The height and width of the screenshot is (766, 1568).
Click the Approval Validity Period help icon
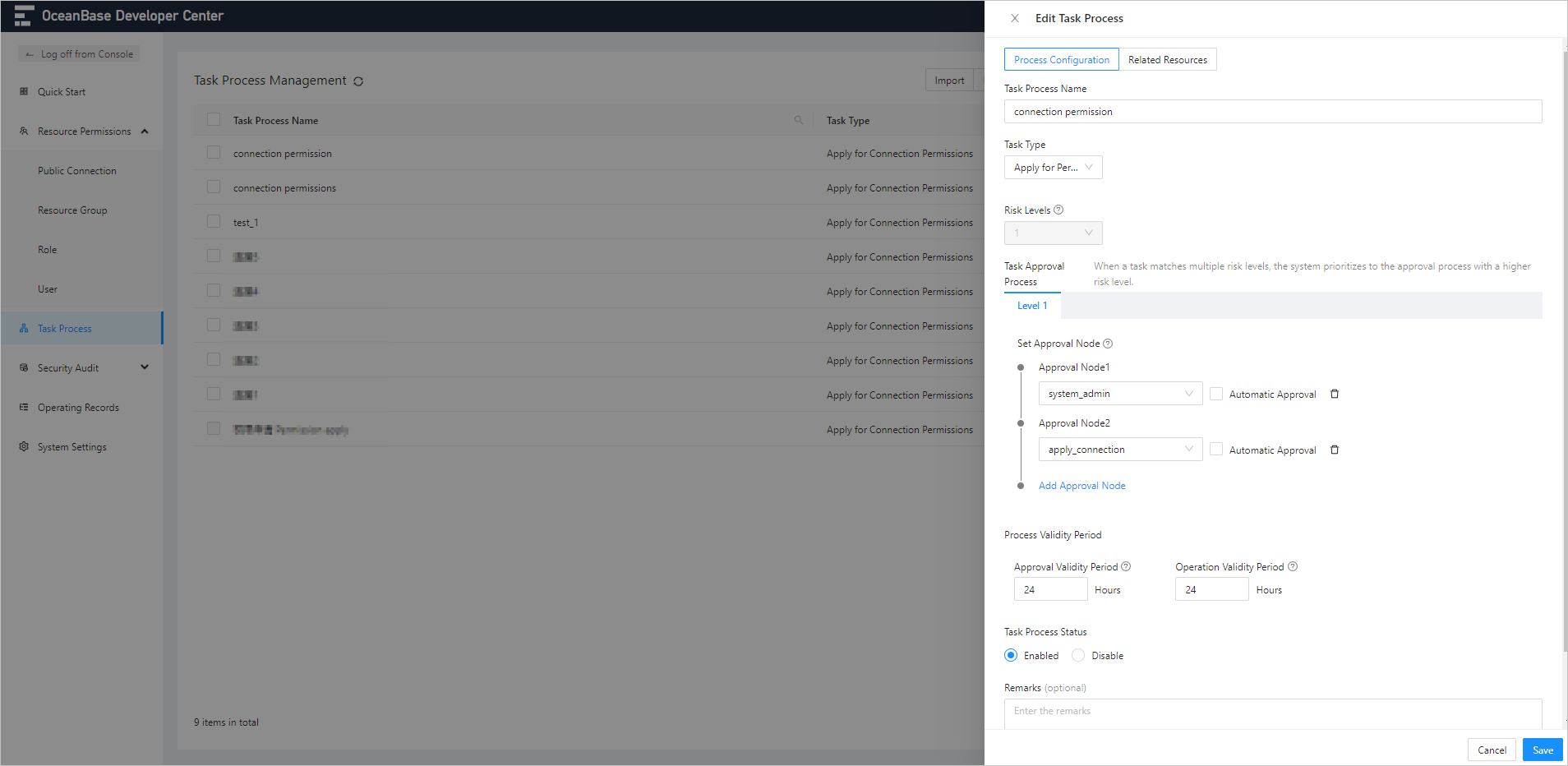[x=1126, y=566]
